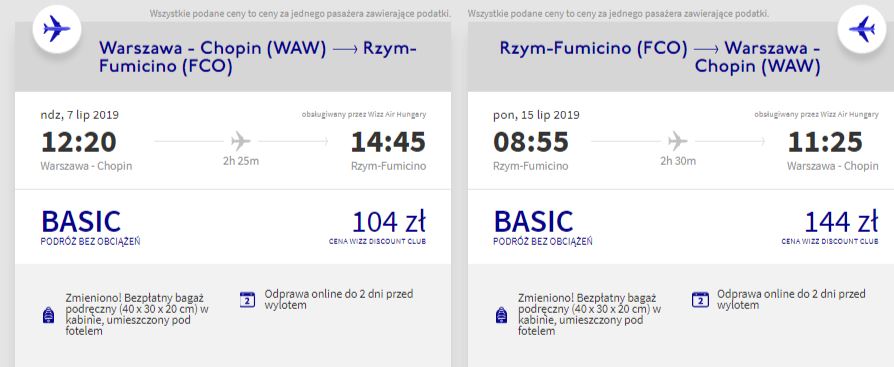
Task: Click the cabin bag icon in return card
Action: pos(502,315)
